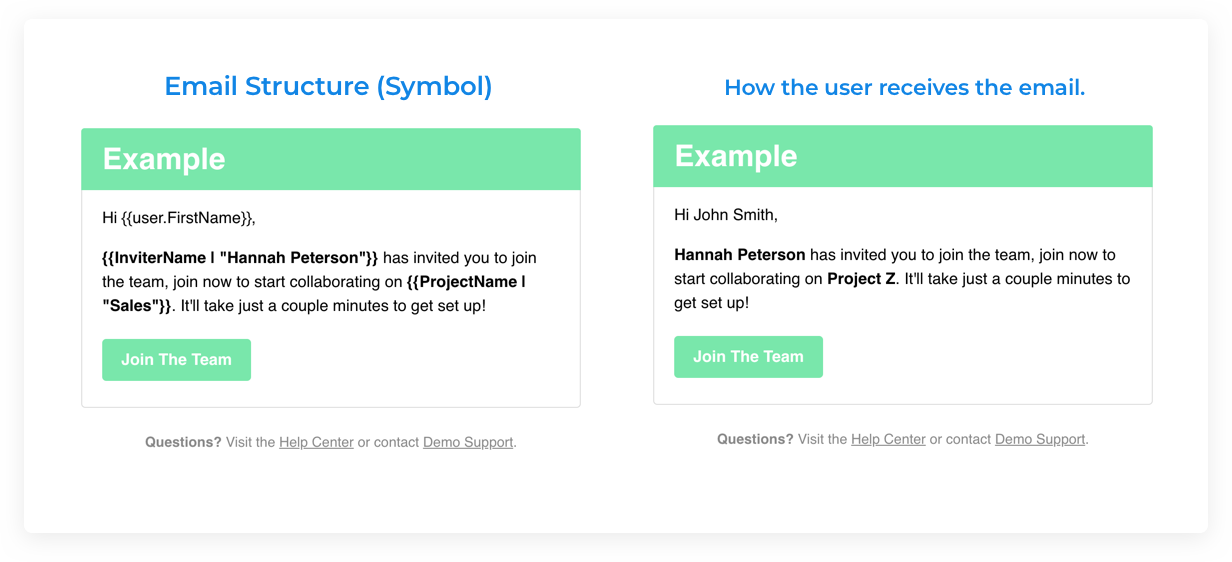This screenshot has height=562, width=1232.
Task: Click the Example header of right email
Action: point(903,156)
